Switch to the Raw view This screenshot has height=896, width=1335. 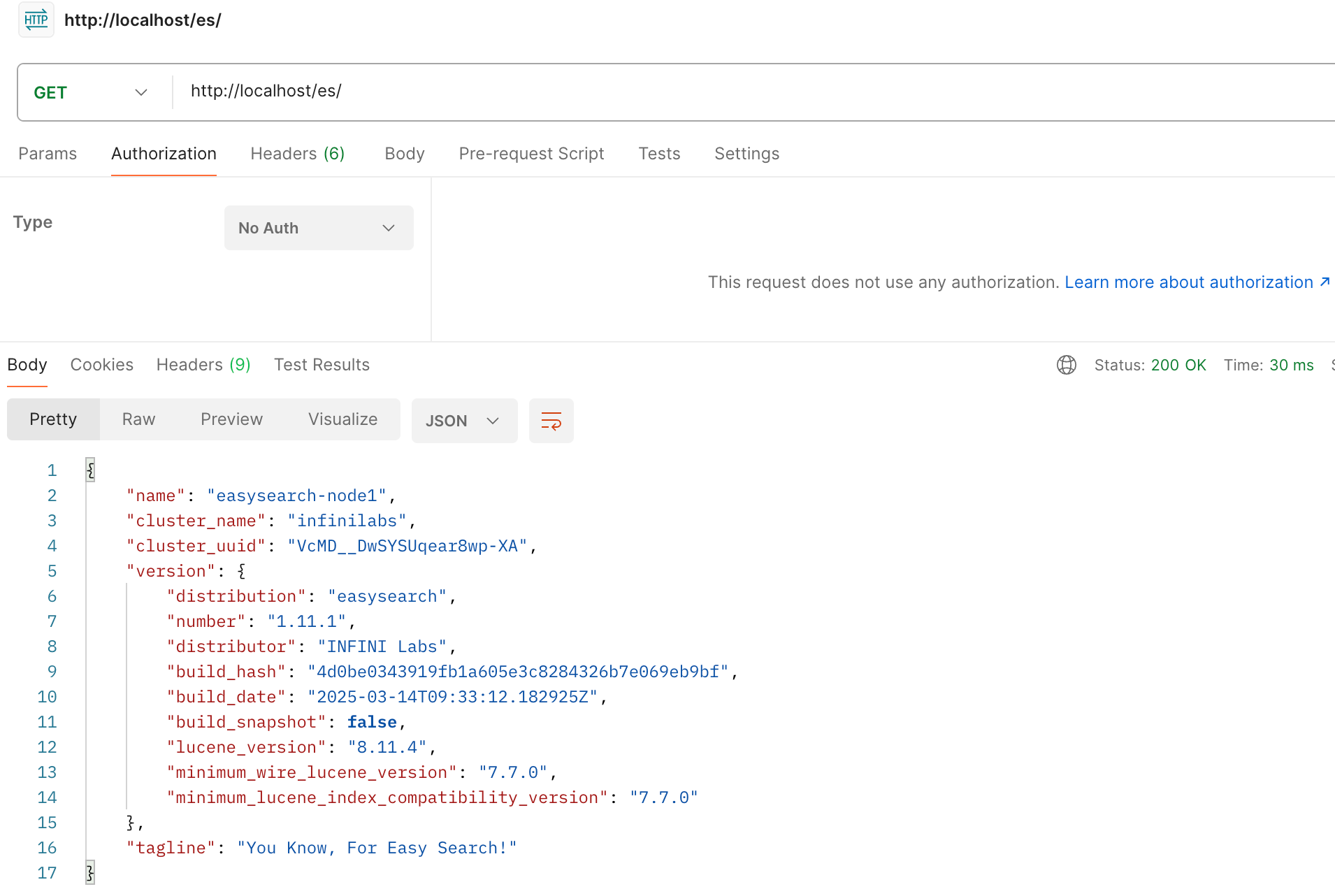coord(138,419)
